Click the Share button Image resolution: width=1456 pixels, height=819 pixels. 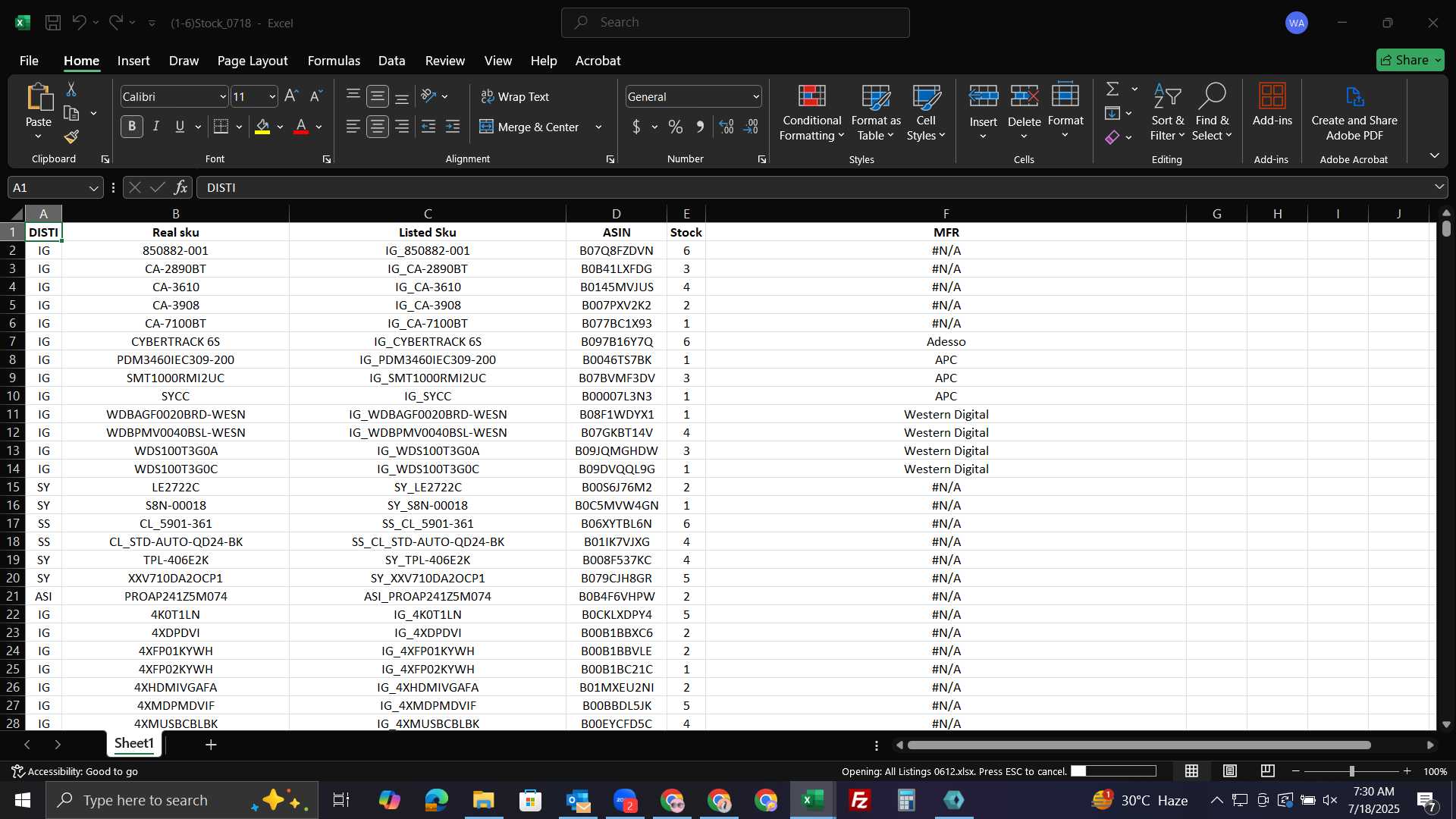point(1410,60)
